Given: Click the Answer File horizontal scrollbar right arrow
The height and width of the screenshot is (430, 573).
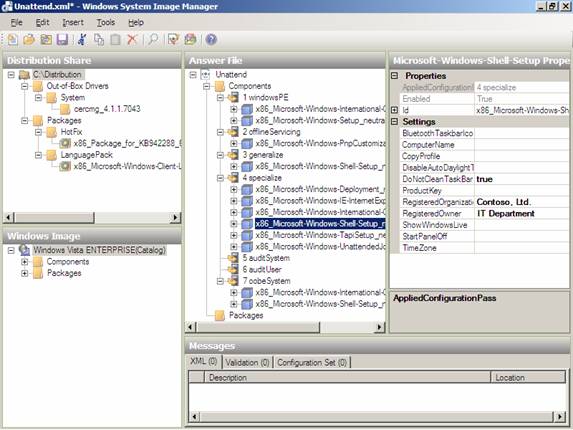Looking at the screenshot, I should click(380, 327).
